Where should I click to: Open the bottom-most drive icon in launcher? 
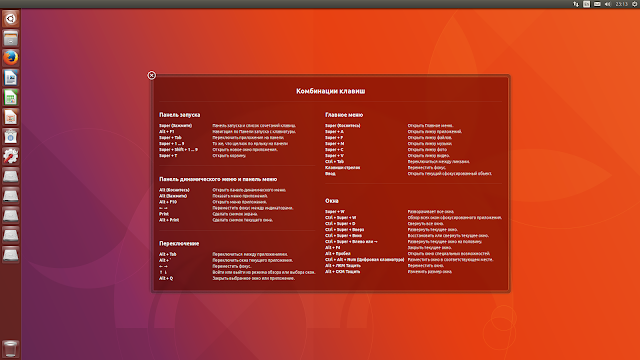click(11, 255)
